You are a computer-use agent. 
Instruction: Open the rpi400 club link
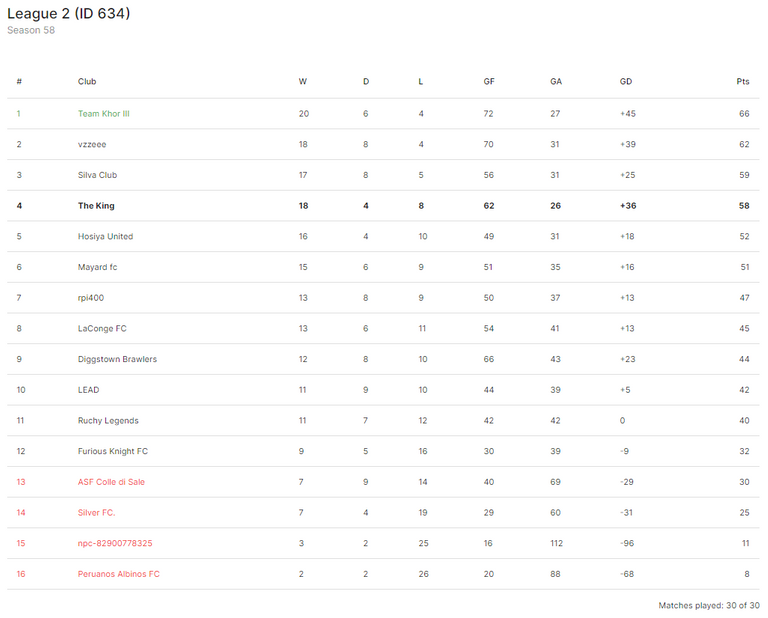91,298
